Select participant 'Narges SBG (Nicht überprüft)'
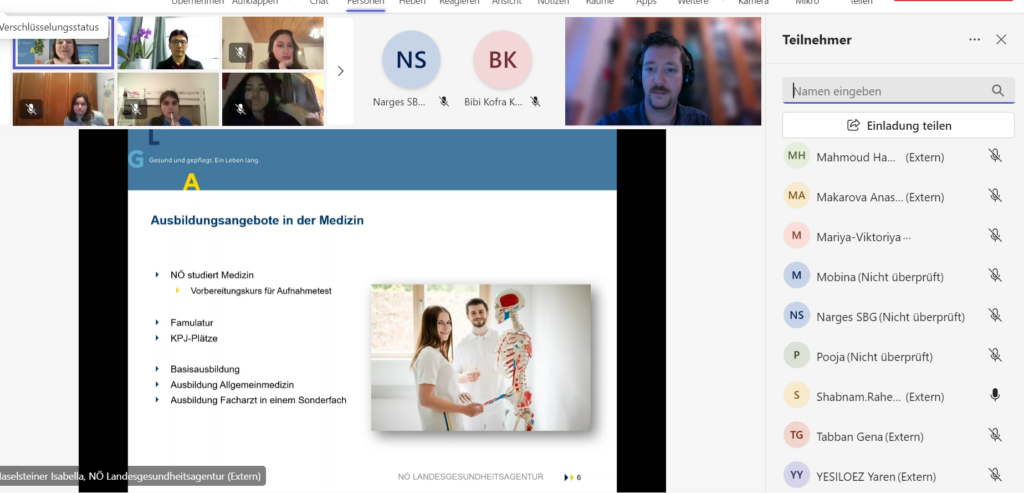This screenshot has height=493, width=1024. pos(890,317)
